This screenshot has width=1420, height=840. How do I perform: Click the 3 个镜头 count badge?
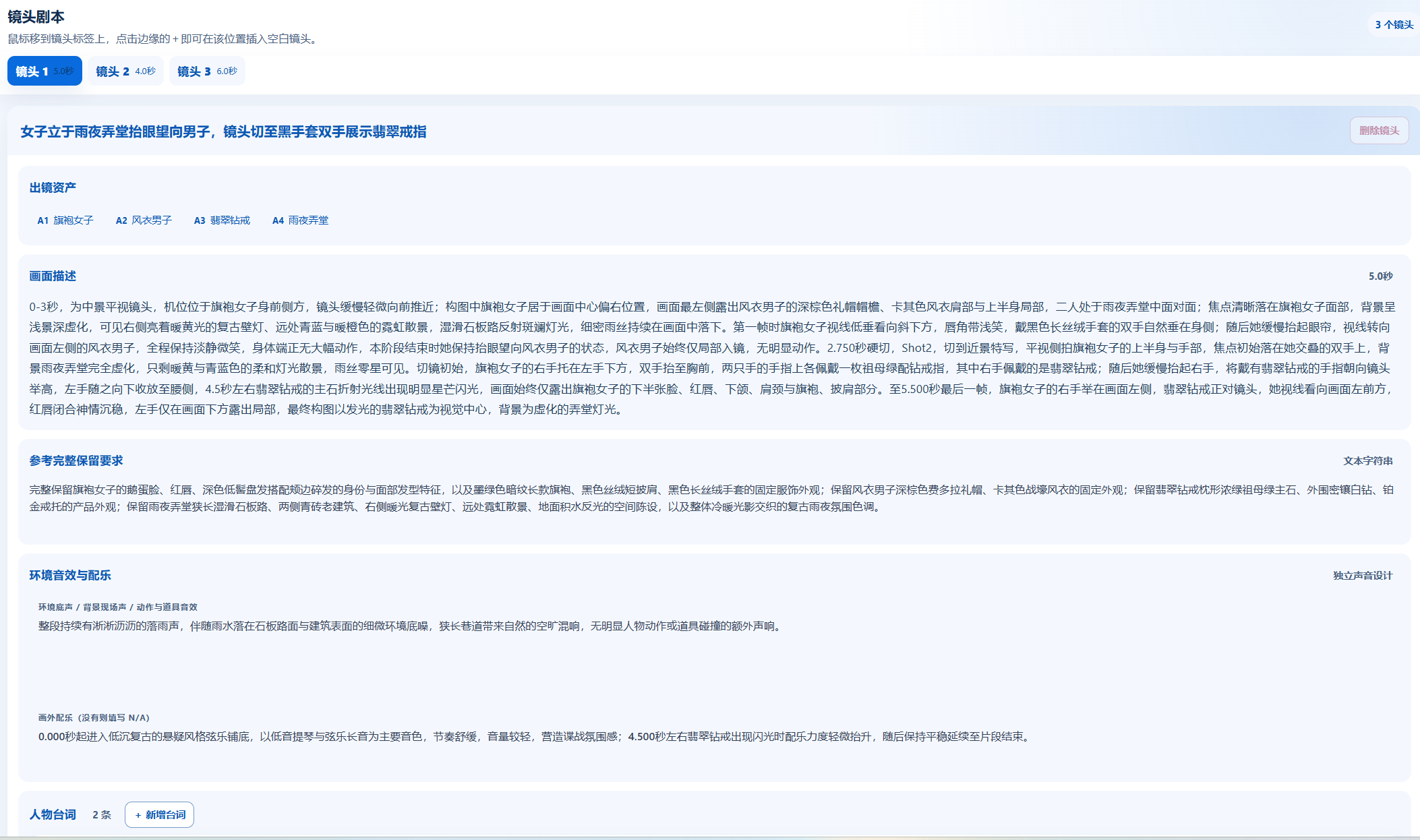click(1394, 25)
